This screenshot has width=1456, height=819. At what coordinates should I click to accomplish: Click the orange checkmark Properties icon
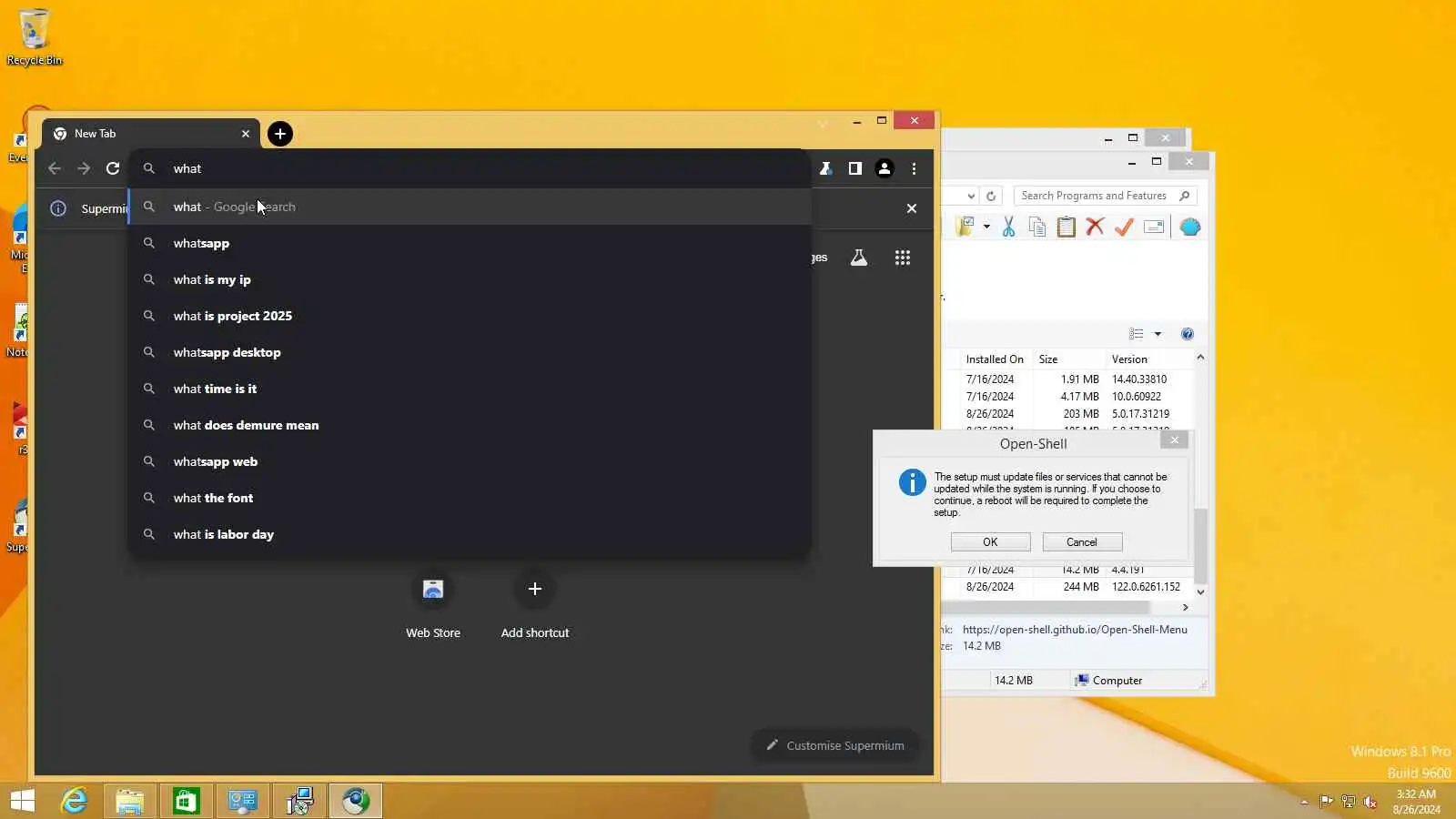point(1124,227)
